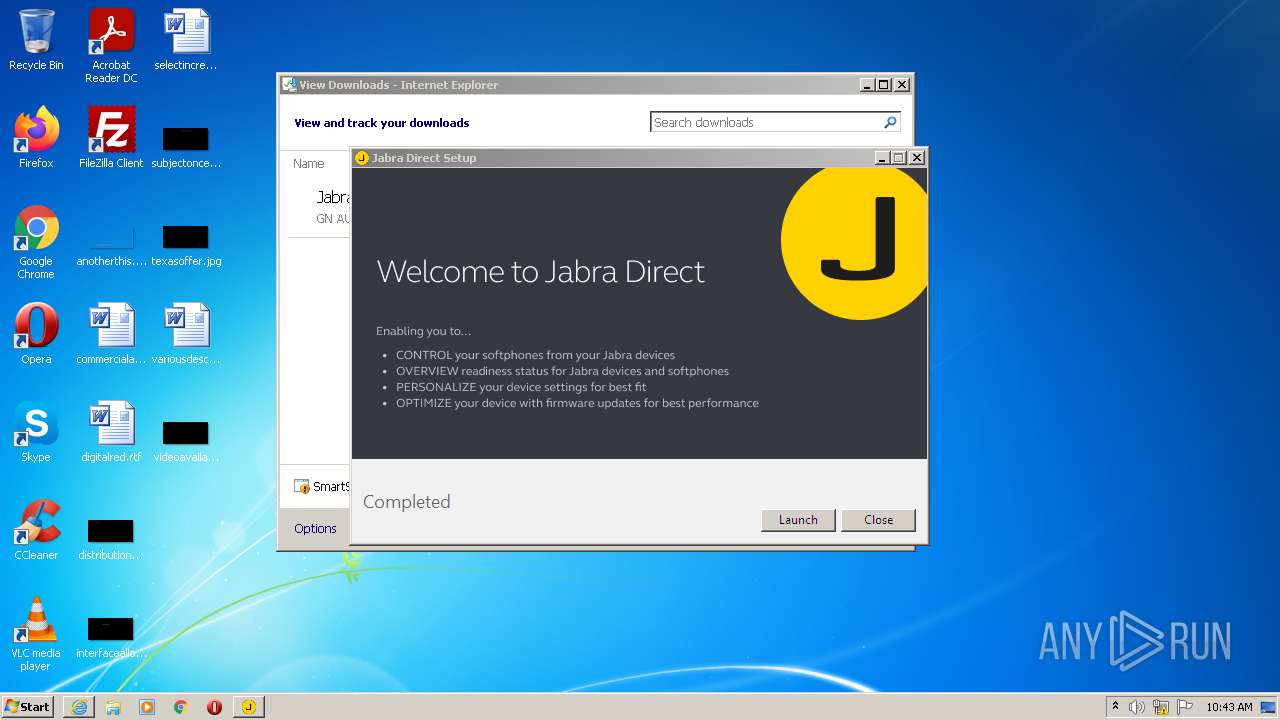This screenshot has height=720, width=1280.
Task: Click the search magnifier icon in downloads
Action: (890, 122)
